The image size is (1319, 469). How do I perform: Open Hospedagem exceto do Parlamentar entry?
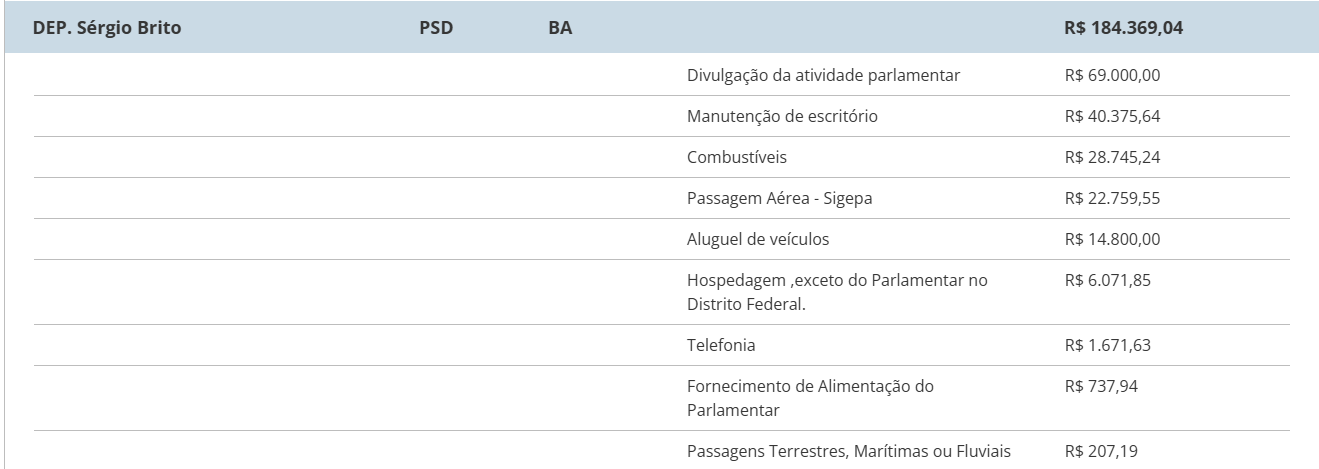(x=837, y=292)
